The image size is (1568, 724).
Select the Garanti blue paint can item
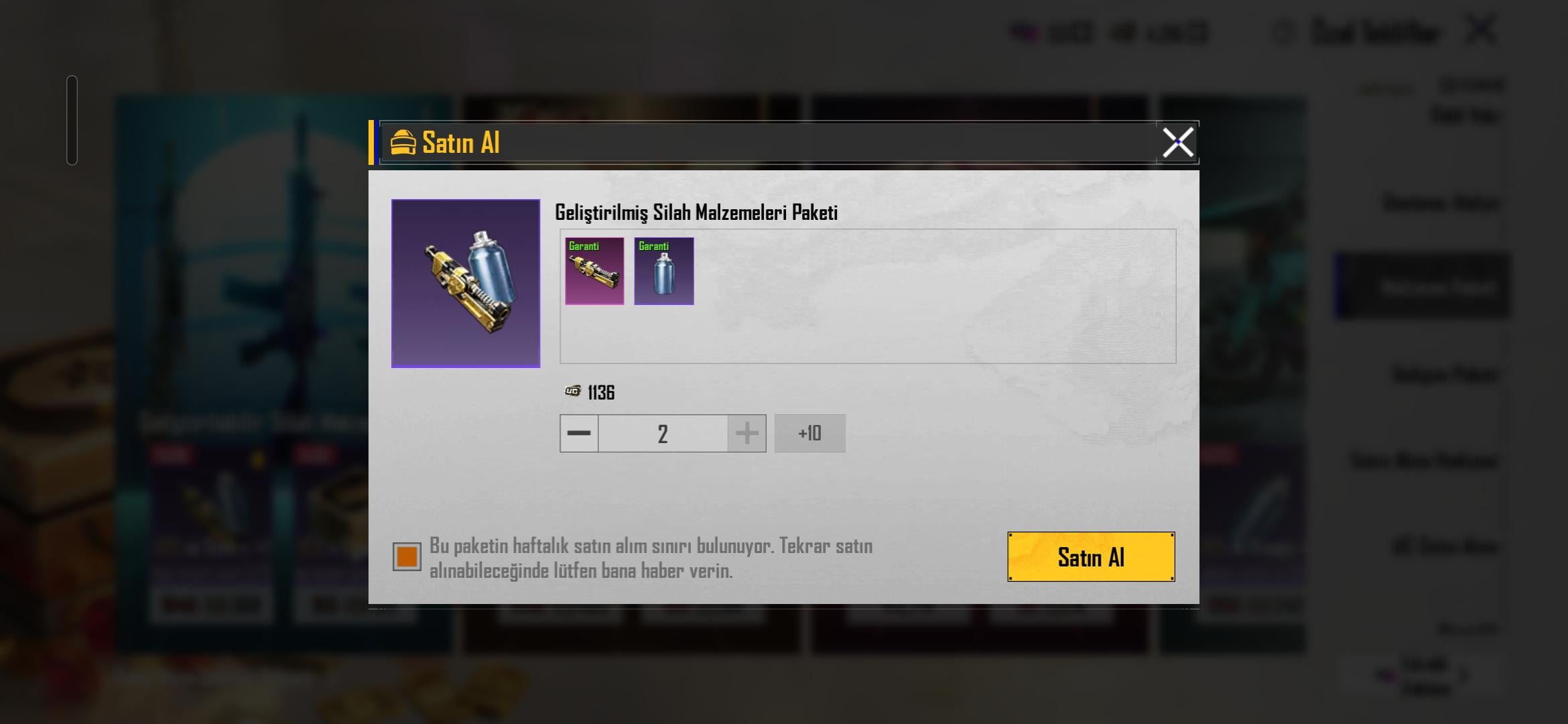pyautogui.click(x=664, y=271)
